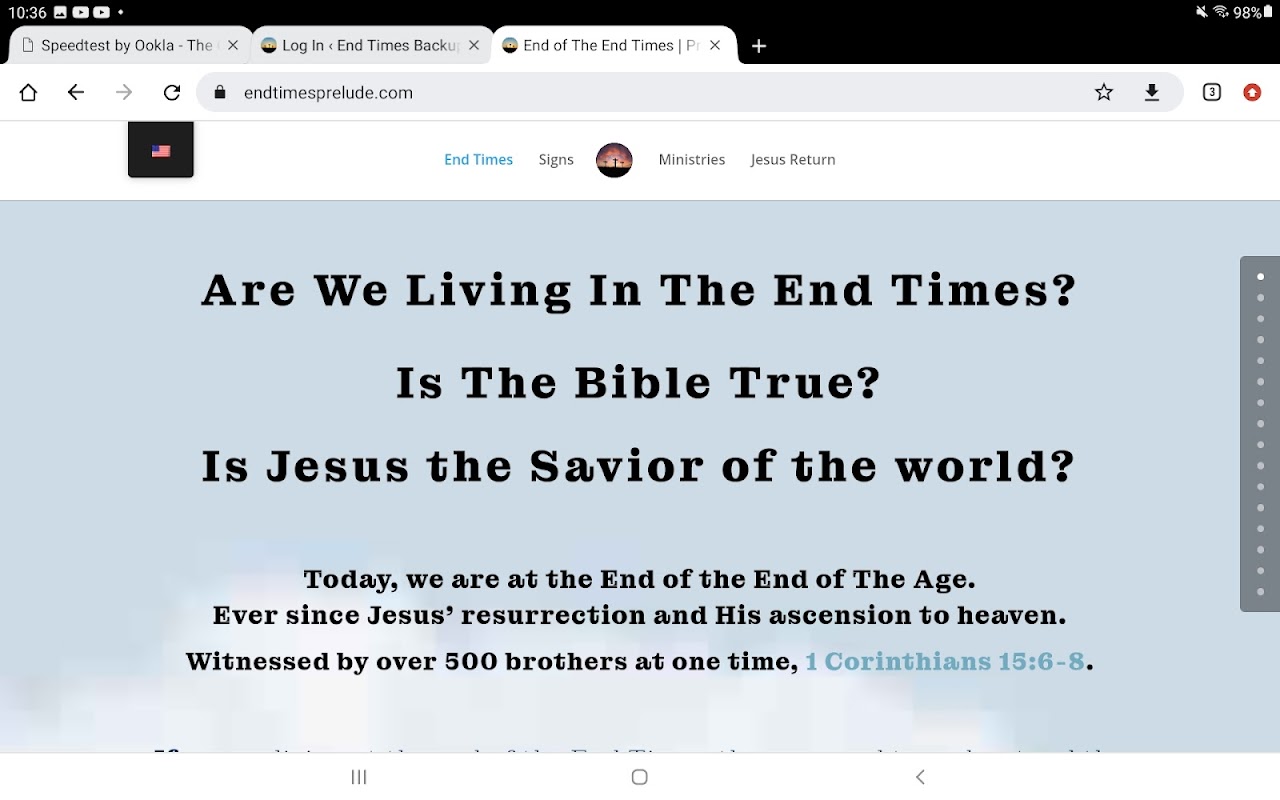Open the US flag language selector
Viewport: 1280px width, 800px height.
pyautogui.click(x=161, y=151)
